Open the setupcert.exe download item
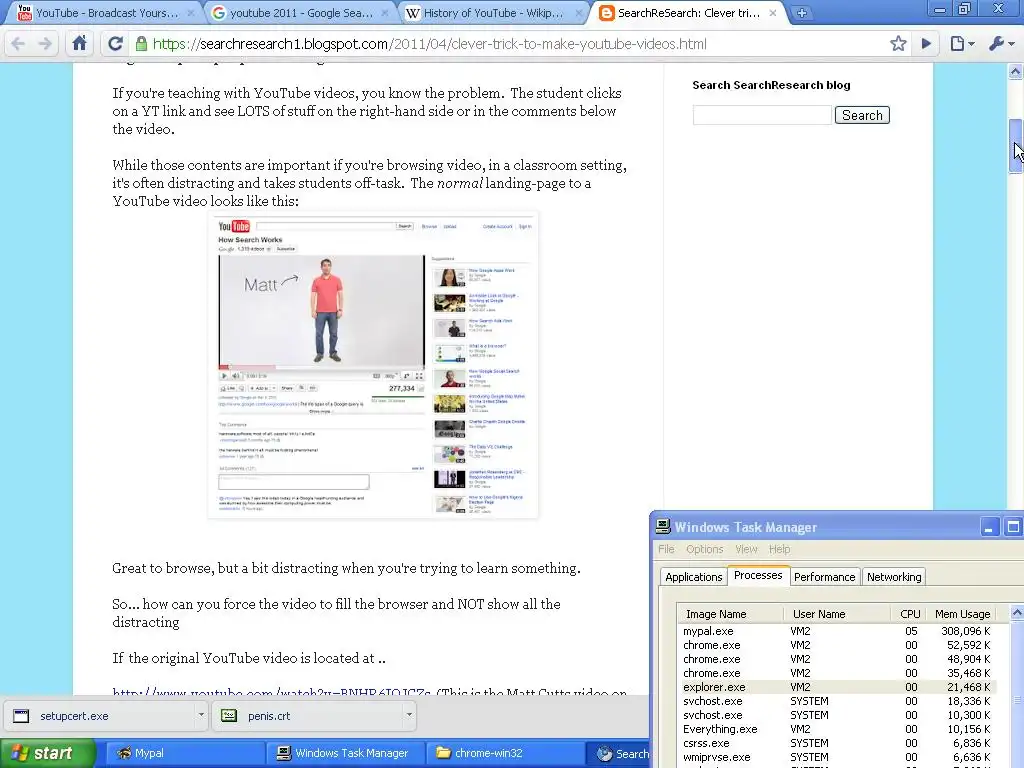Image resolution: width=1024 pixels, height=768 pixels. click(x=98, y=716)
